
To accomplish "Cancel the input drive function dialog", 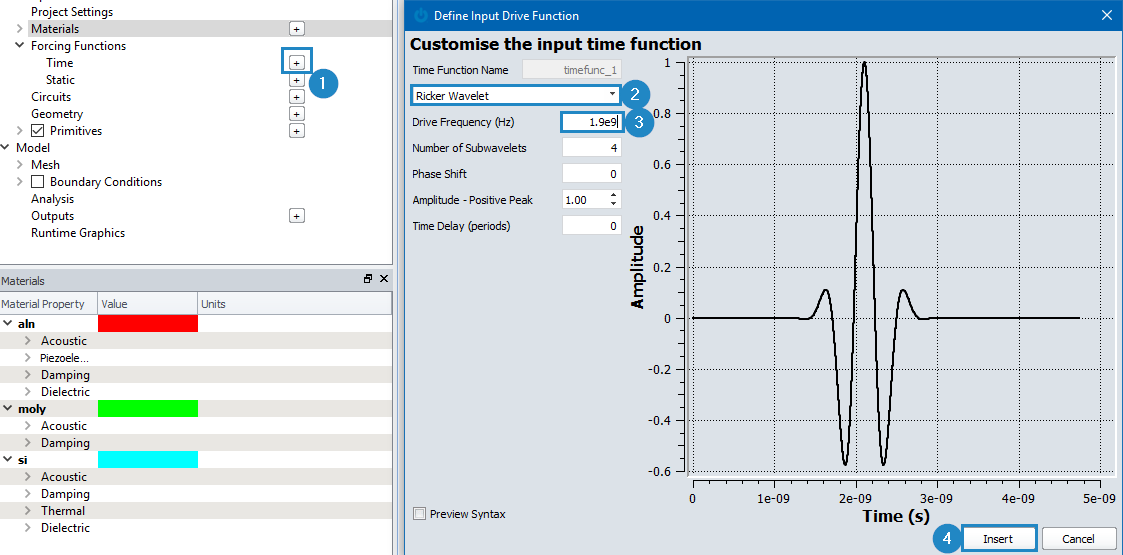I will (1079, 539).
